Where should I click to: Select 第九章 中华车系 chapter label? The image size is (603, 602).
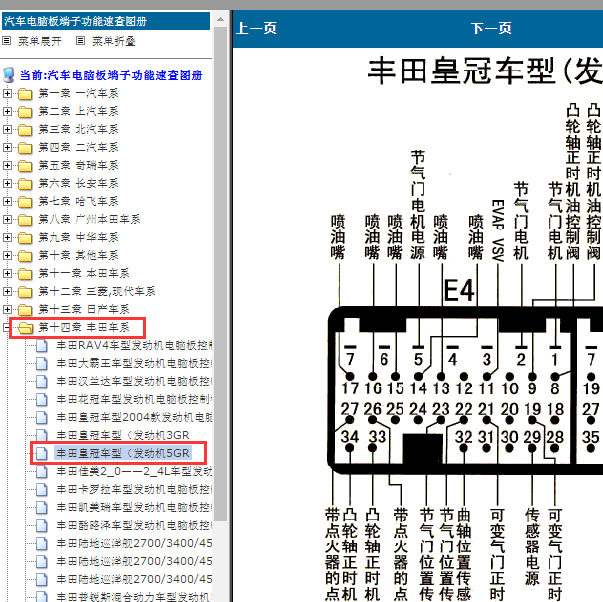tap(78, 237)
